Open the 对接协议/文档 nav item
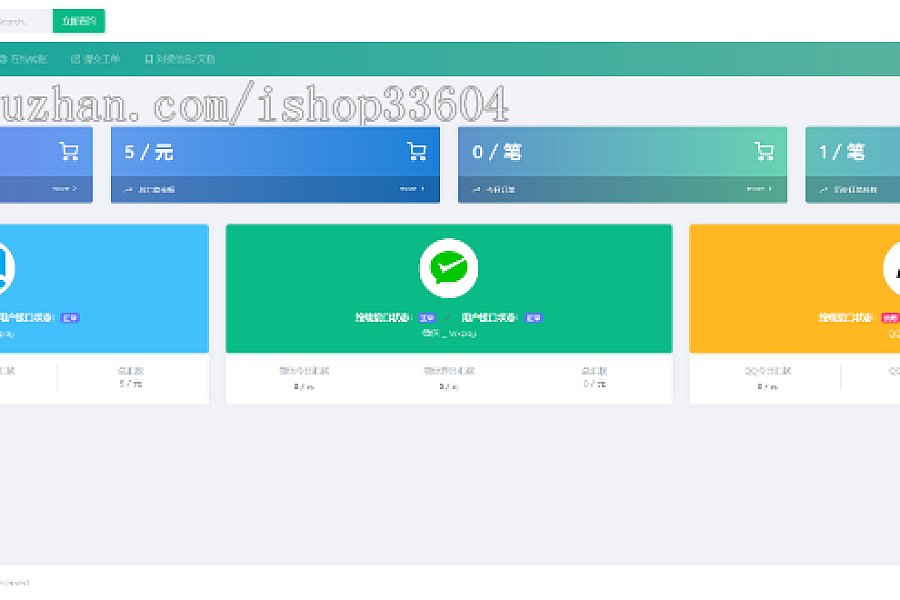Screen dimensions: 900x600 pyautogui.click(x=180, y=59)
